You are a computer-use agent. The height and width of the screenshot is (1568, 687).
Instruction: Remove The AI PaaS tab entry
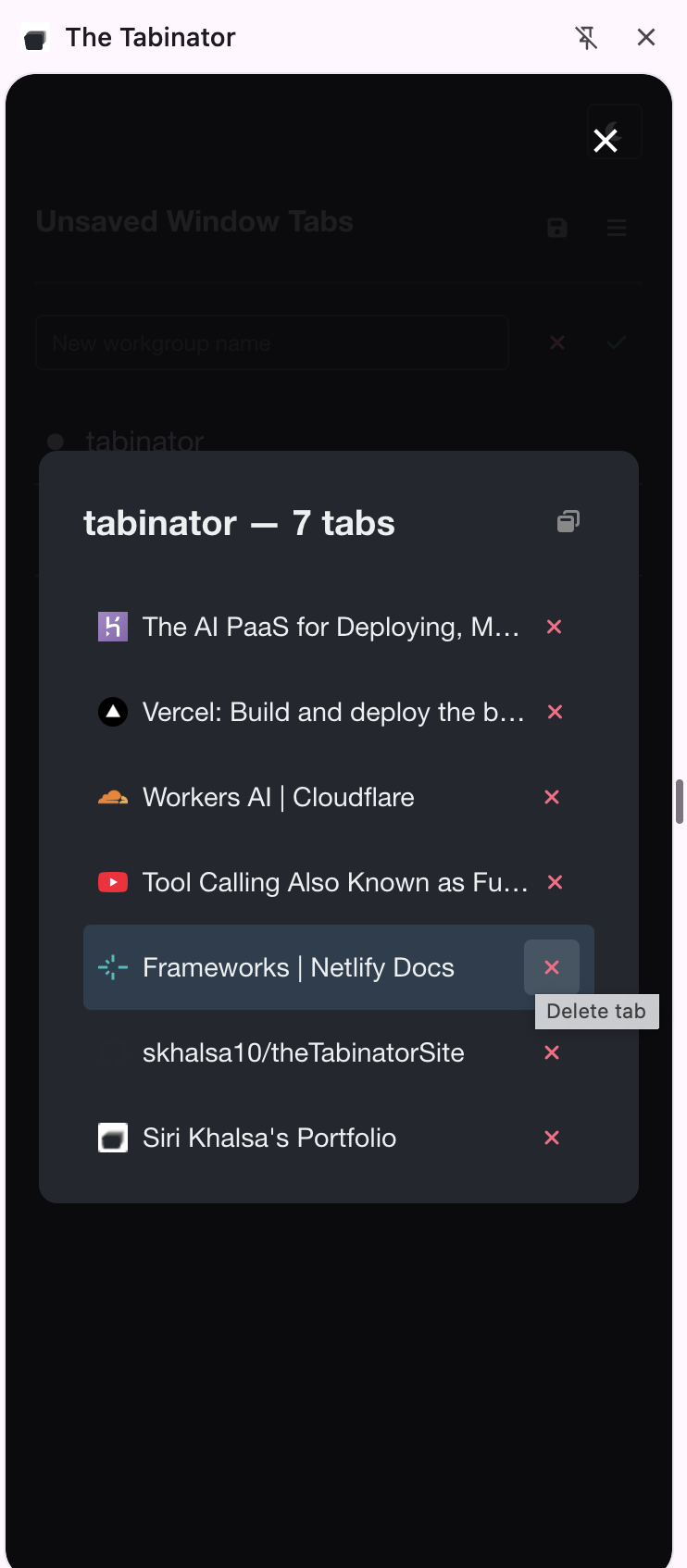coord(554,627)
